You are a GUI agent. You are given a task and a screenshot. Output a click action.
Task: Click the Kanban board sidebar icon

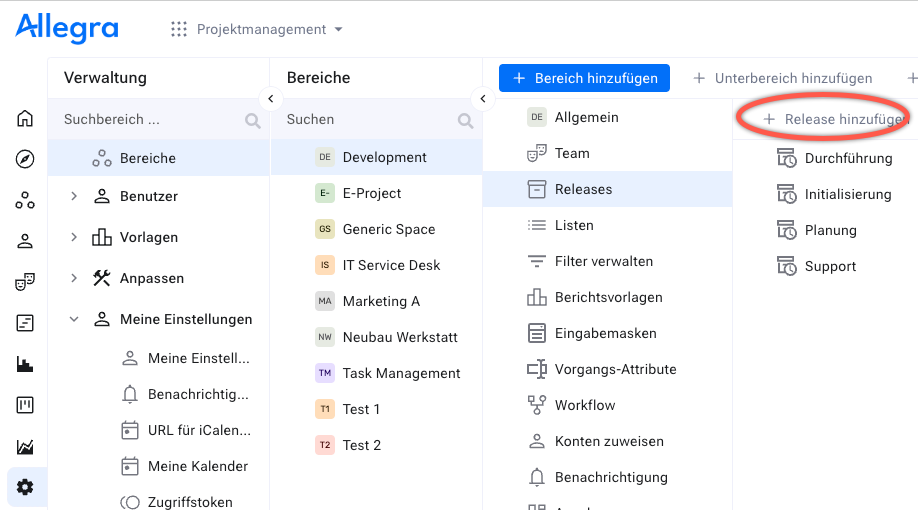(25, 405)
